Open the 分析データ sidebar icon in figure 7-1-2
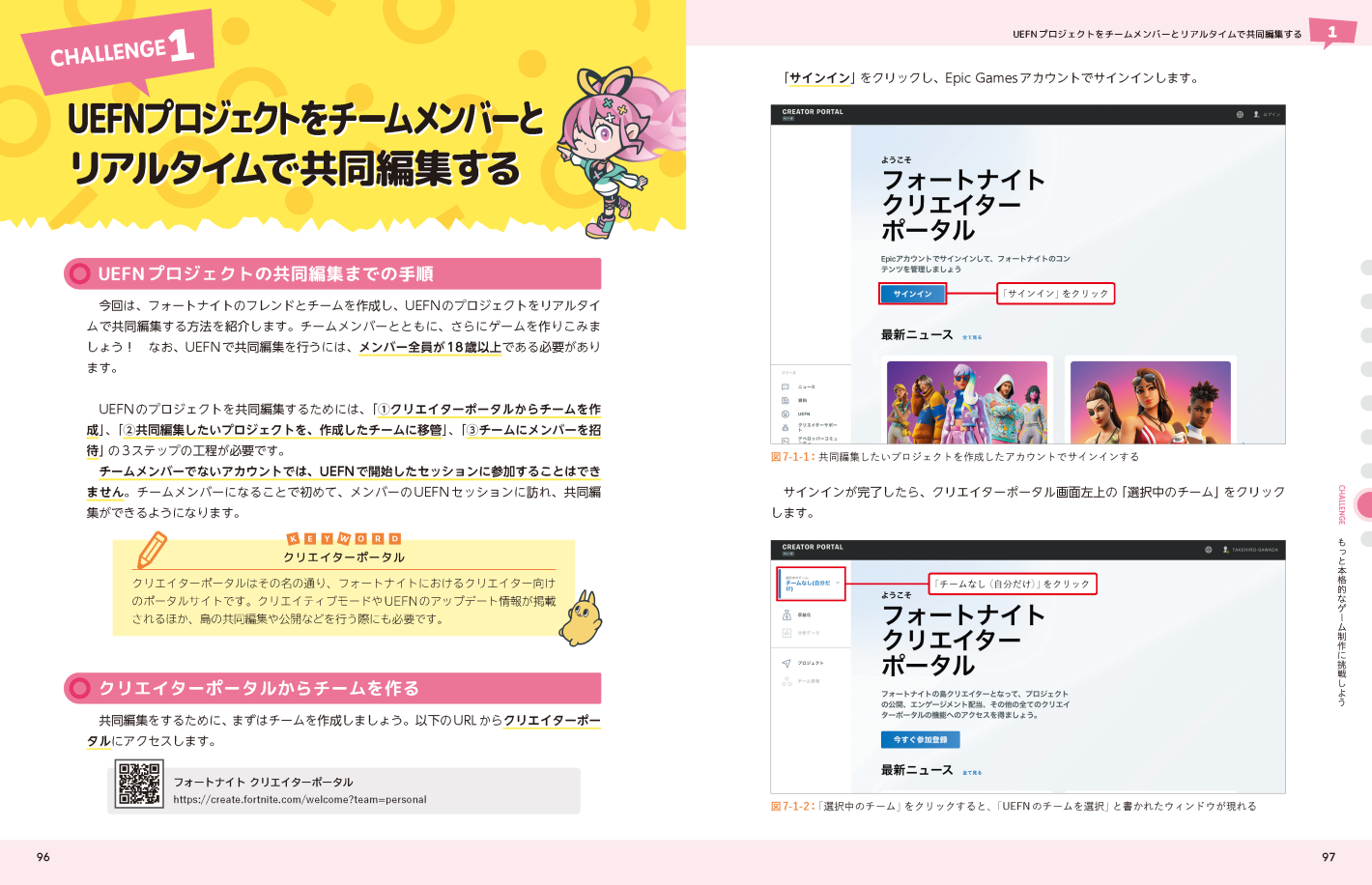Image resolution: width=1372 pixels, height=885 pixels. [x=786, y=633]
